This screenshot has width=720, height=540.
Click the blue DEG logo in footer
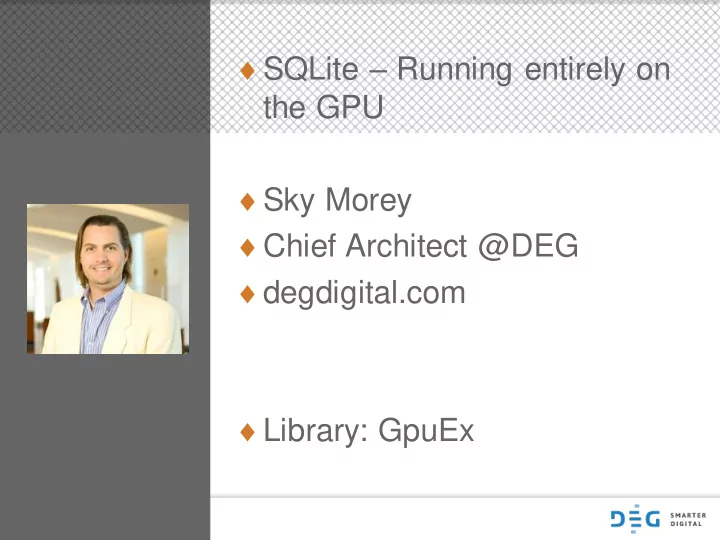(635, 518)
